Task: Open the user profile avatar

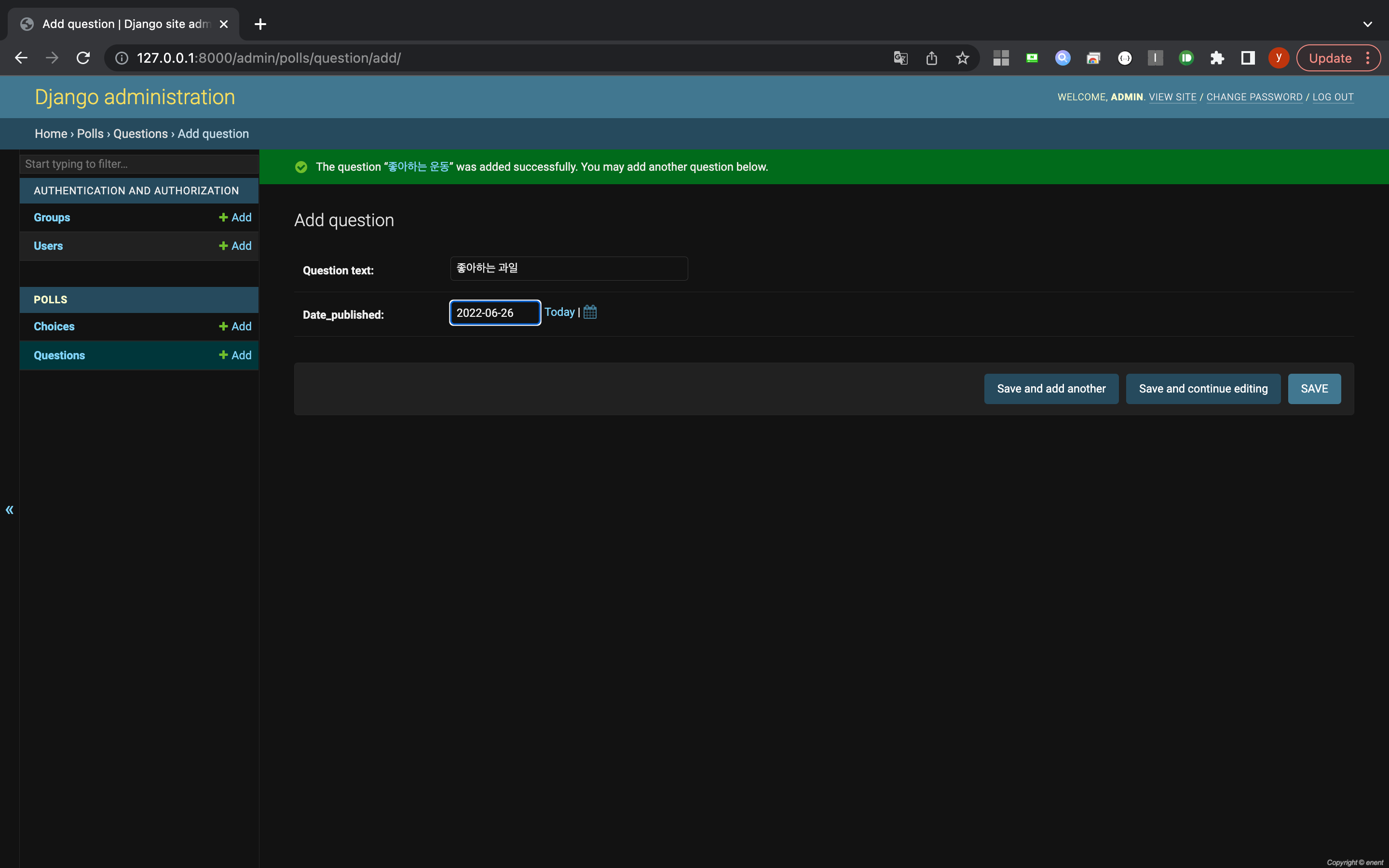Action: click(x=1278, y=58)
